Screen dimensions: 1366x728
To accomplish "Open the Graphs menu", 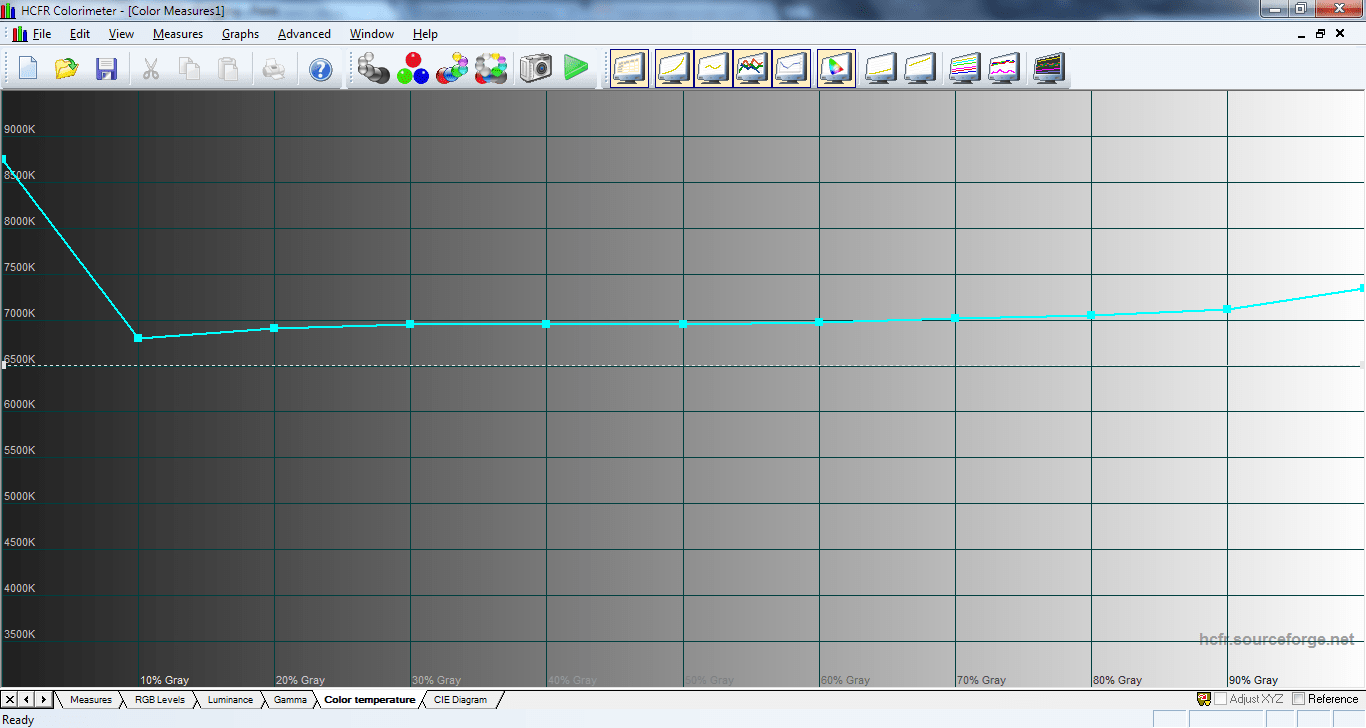I will pyautogui.click(x=240, y=34).
